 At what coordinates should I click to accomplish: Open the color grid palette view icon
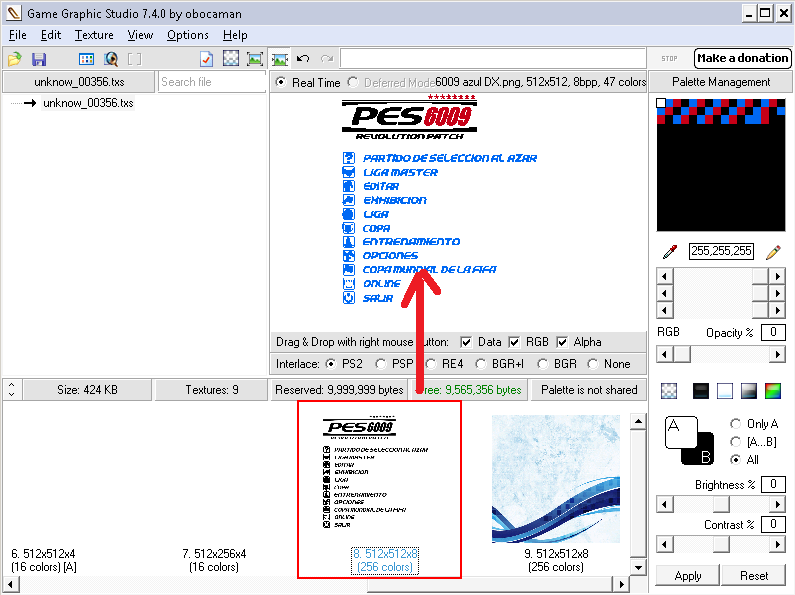[x=86, y=59]
